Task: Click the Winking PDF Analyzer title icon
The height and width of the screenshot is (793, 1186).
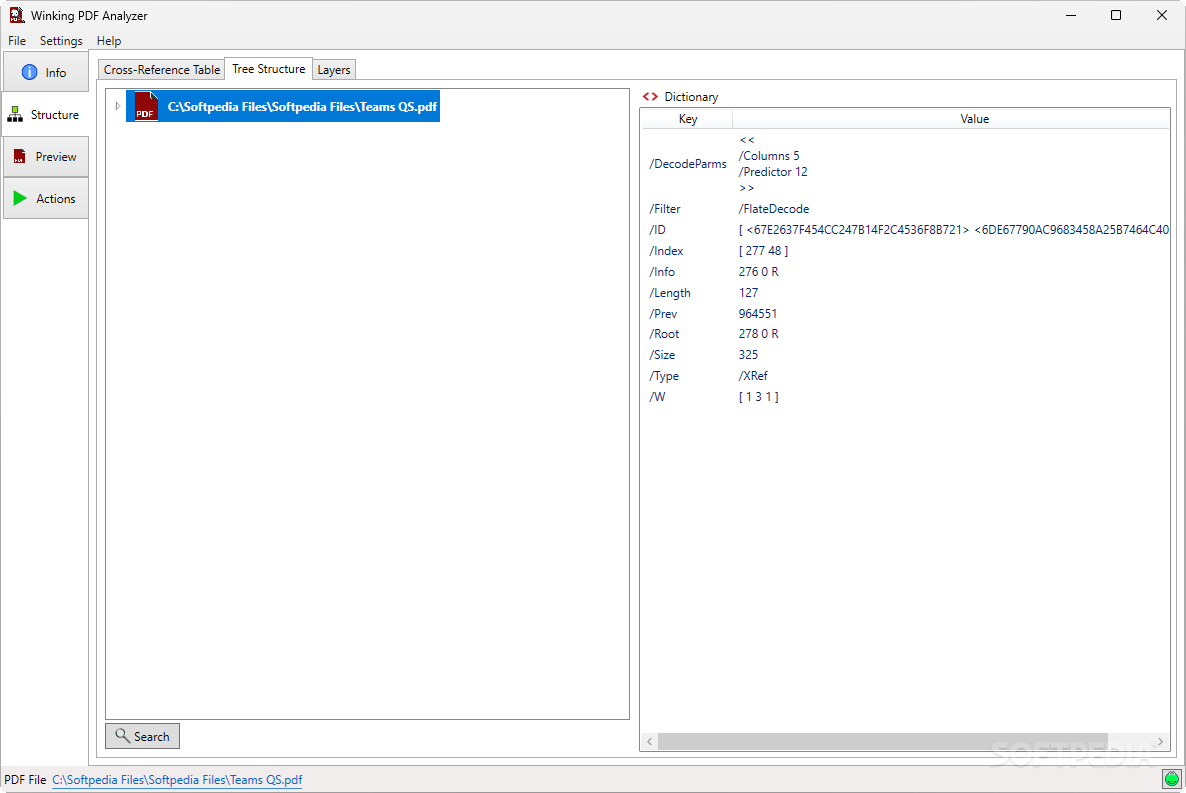Action: pyautogui.click(x=17, y=15)
